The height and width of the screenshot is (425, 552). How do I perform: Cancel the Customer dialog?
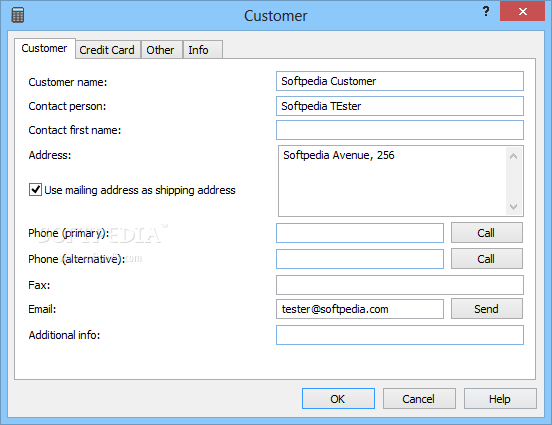pyautogui.click(x=419, y=399)
